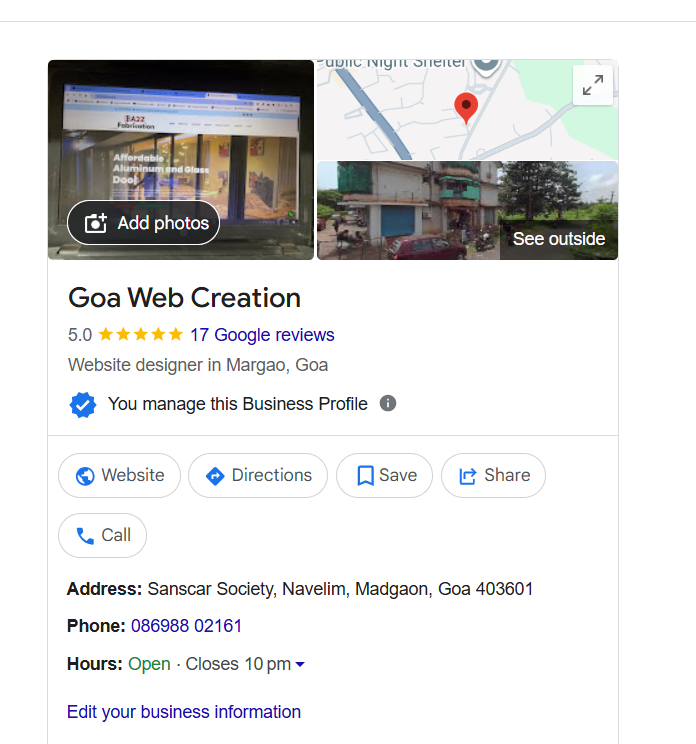
Task: Click the expand map icon
Action: [x=593, y=85]
